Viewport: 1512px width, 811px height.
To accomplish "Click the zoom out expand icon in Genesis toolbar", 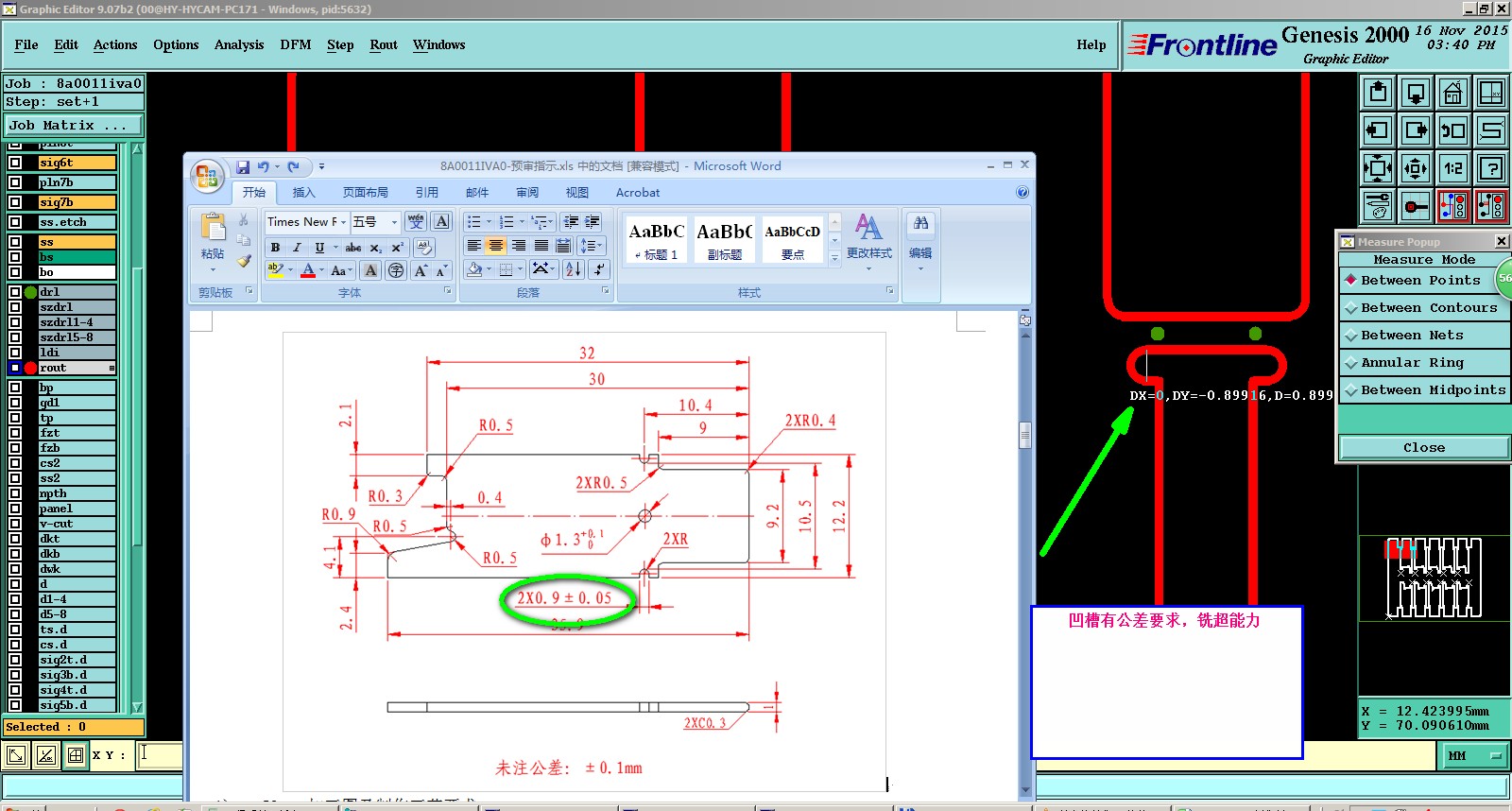I will pos(1378,168).
